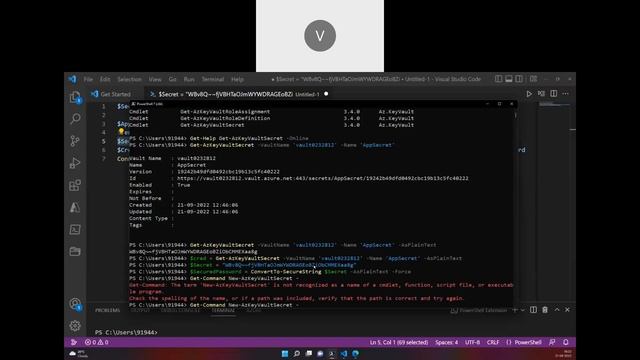The width and height of the screenshot is (640, 360).
Task: Click the participant avatar labeled V
Action: [x=320, y=36]
